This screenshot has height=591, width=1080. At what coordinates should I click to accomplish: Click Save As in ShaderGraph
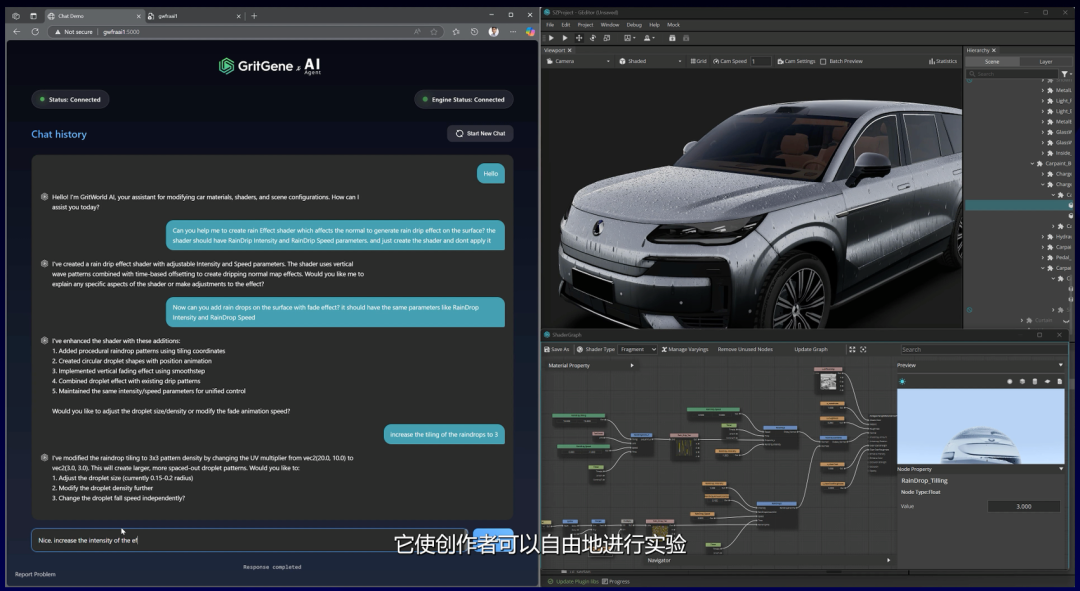tap(557, 349)
